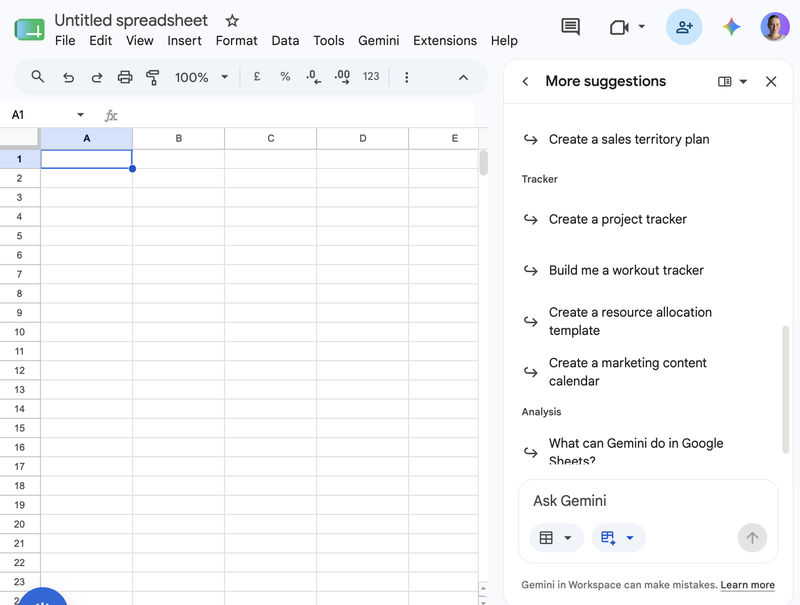Undo the last action
The width and height of the screenshot is (800, 605).
click(68, 77)
